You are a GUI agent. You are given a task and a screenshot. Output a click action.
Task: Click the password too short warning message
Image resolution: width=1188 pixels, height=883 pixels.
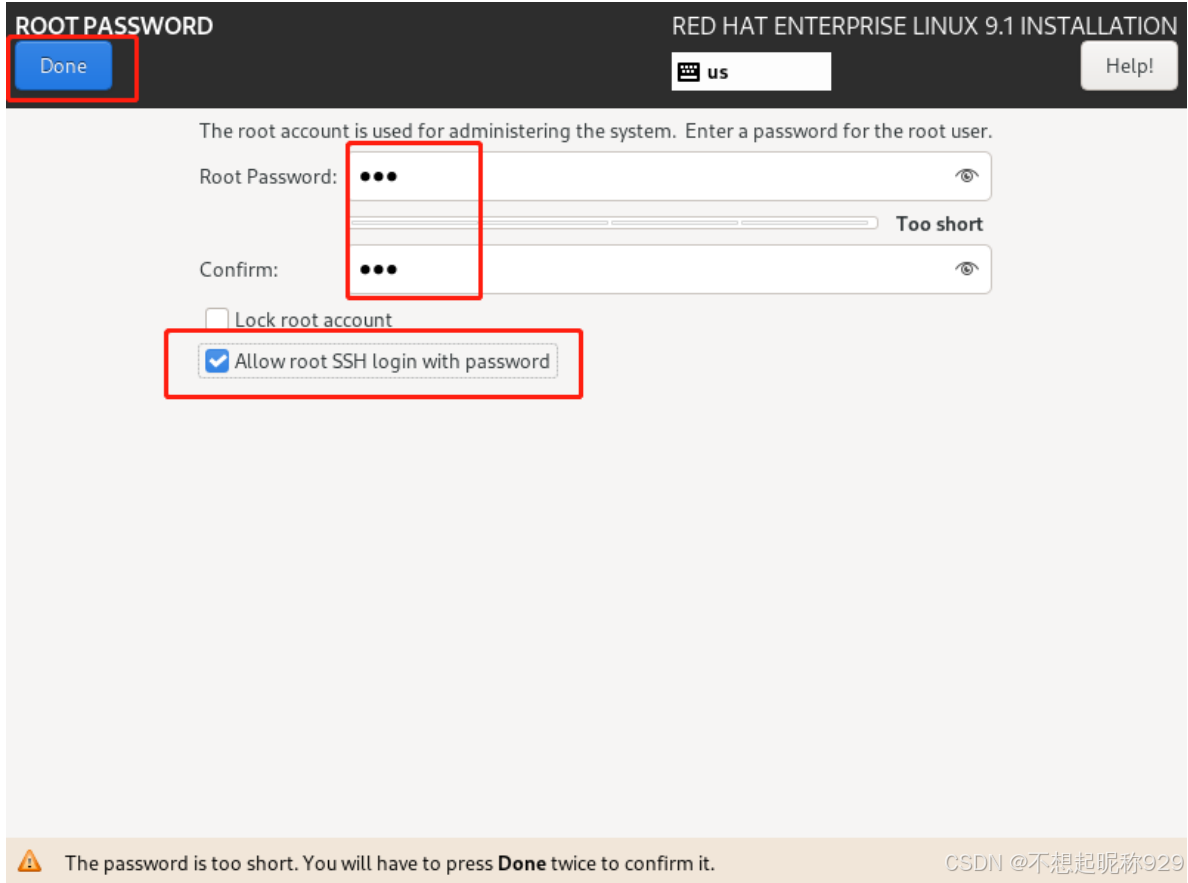[389, 863]
